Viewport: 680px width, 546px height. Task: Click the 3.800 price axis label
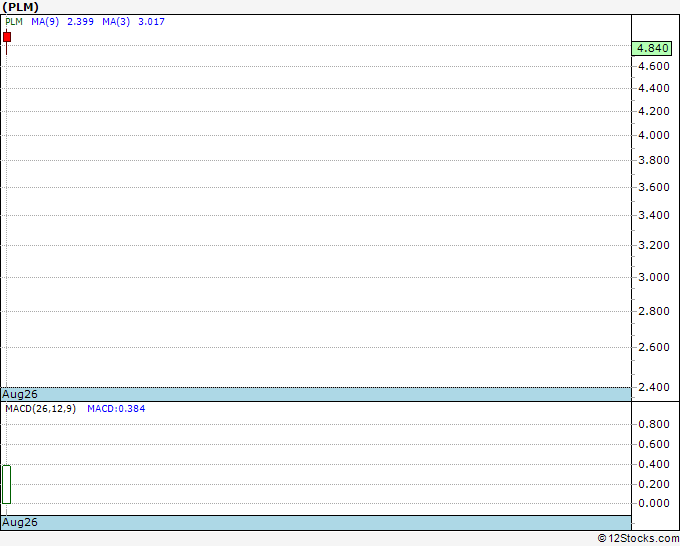point(654,160)
